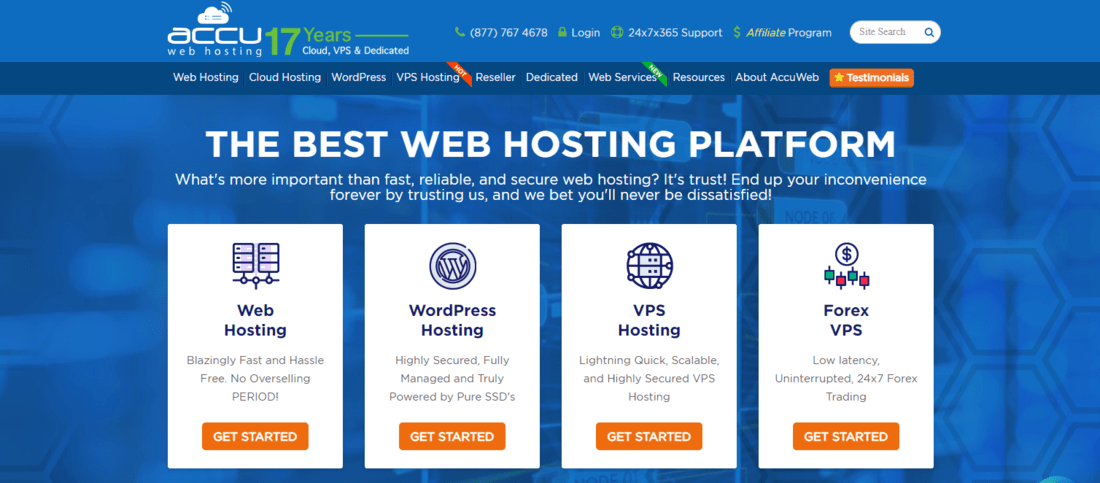
Task: Click 'Blazingly Fast and Hassle Free' description
Action: click(x=255, y=378)
